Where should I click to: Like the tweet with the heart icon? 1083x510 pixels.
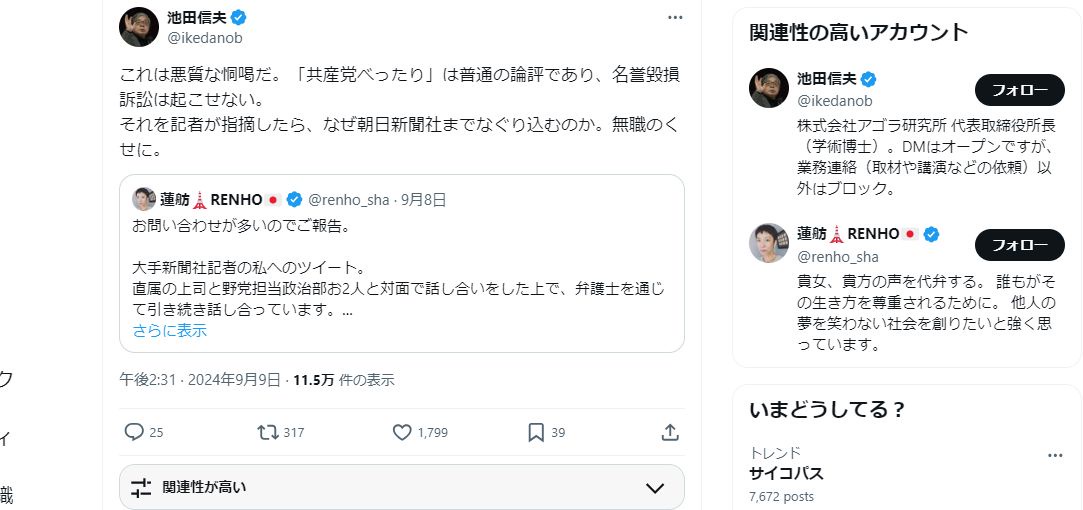click(402, 432)
